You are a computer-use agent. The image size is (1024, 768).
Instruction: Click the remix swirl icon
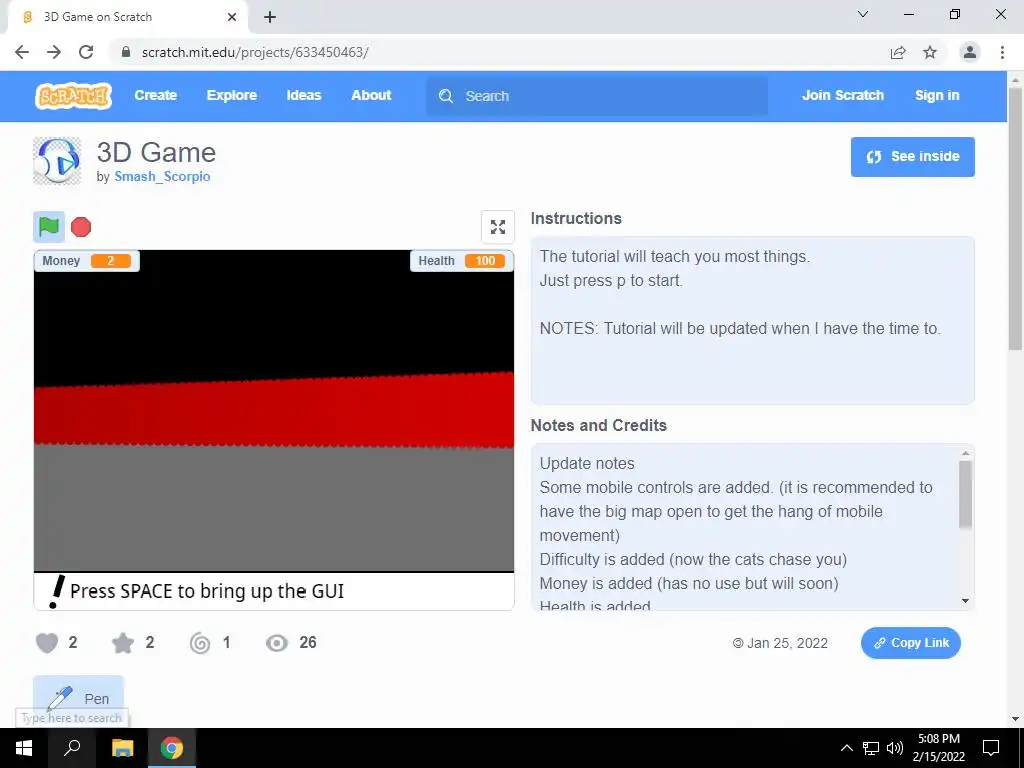[200, 643]
